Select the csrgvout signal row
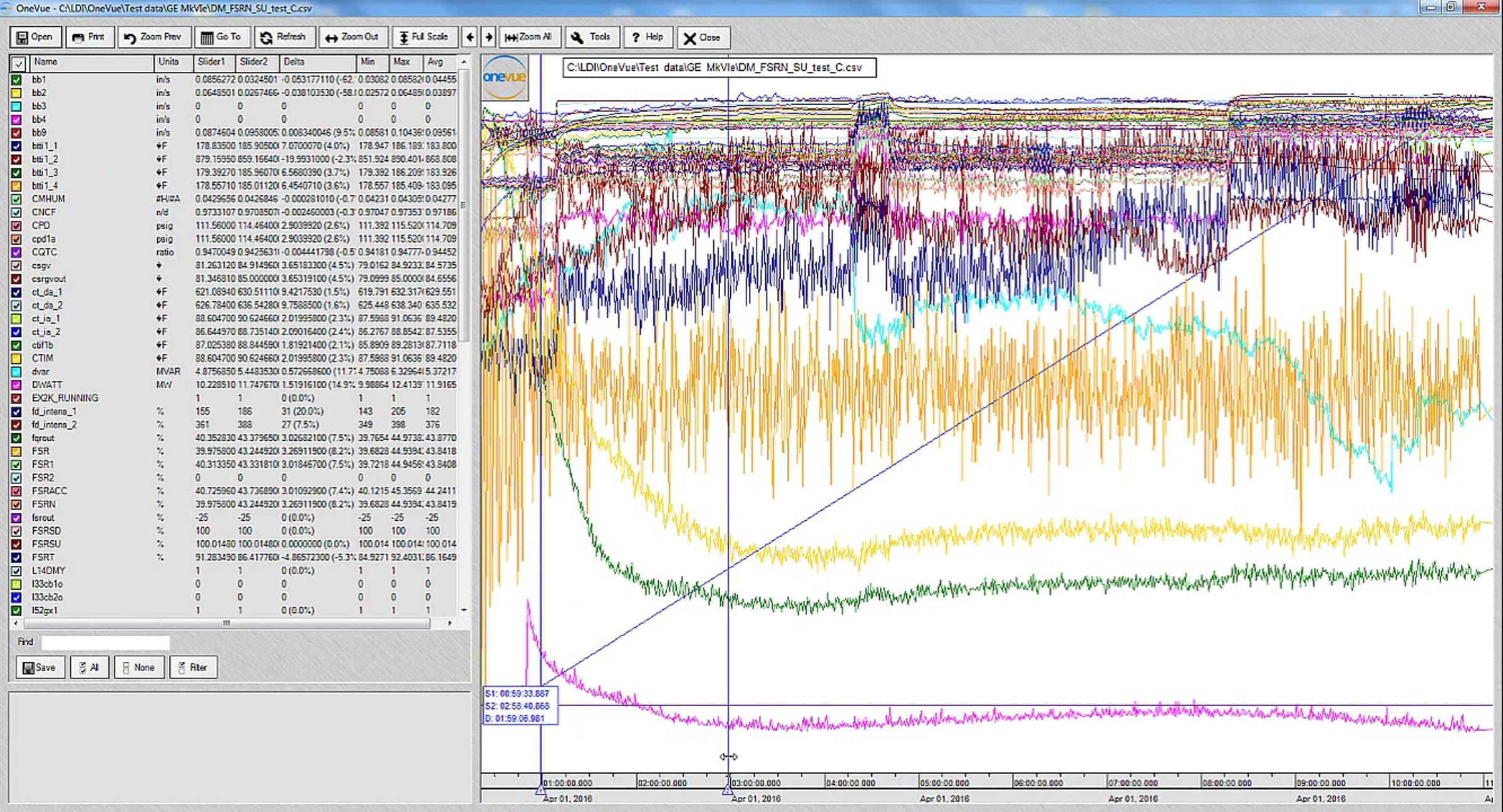 [234, 279]
